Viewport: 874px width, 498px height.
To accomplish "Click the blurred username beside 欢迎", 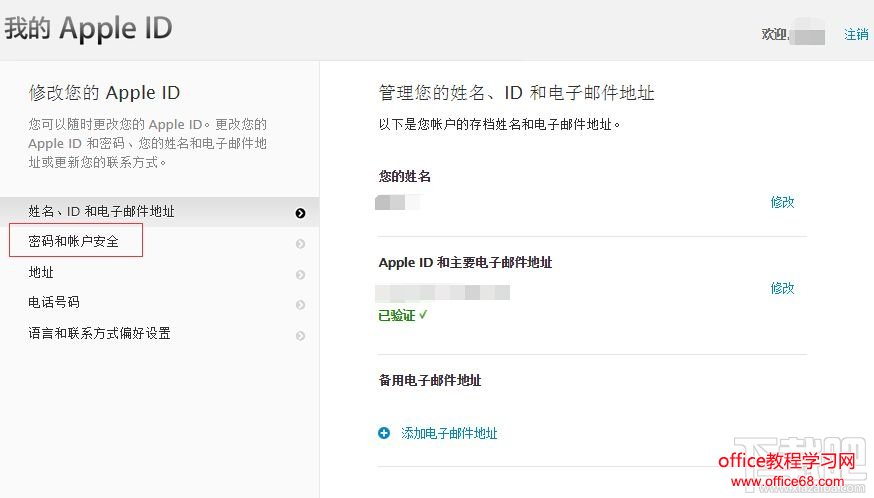I will (808, 36).
